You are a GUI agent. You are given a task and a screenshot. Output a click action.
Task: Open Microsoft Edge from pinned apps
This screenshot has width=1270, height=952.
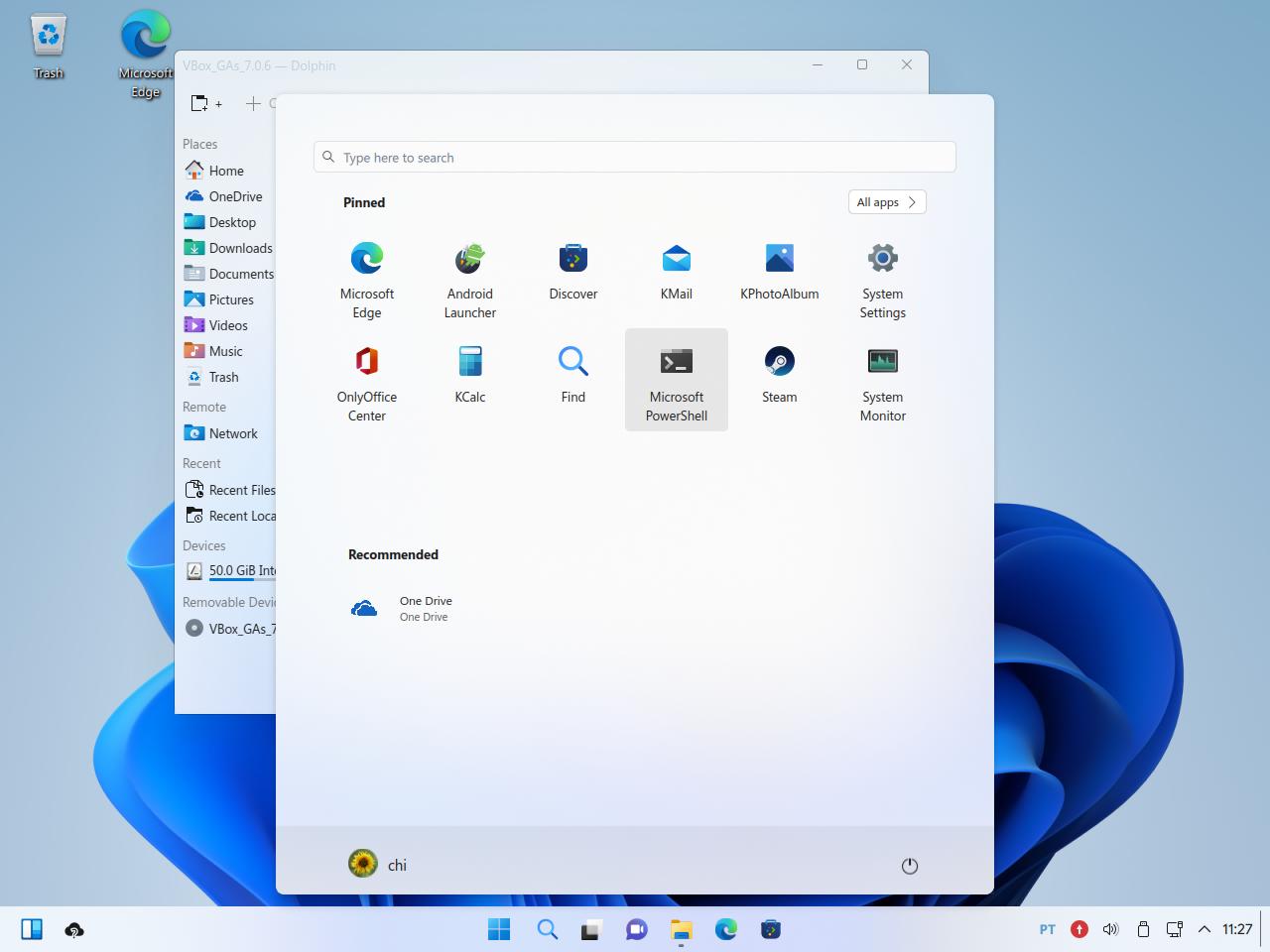pos(367,278)
